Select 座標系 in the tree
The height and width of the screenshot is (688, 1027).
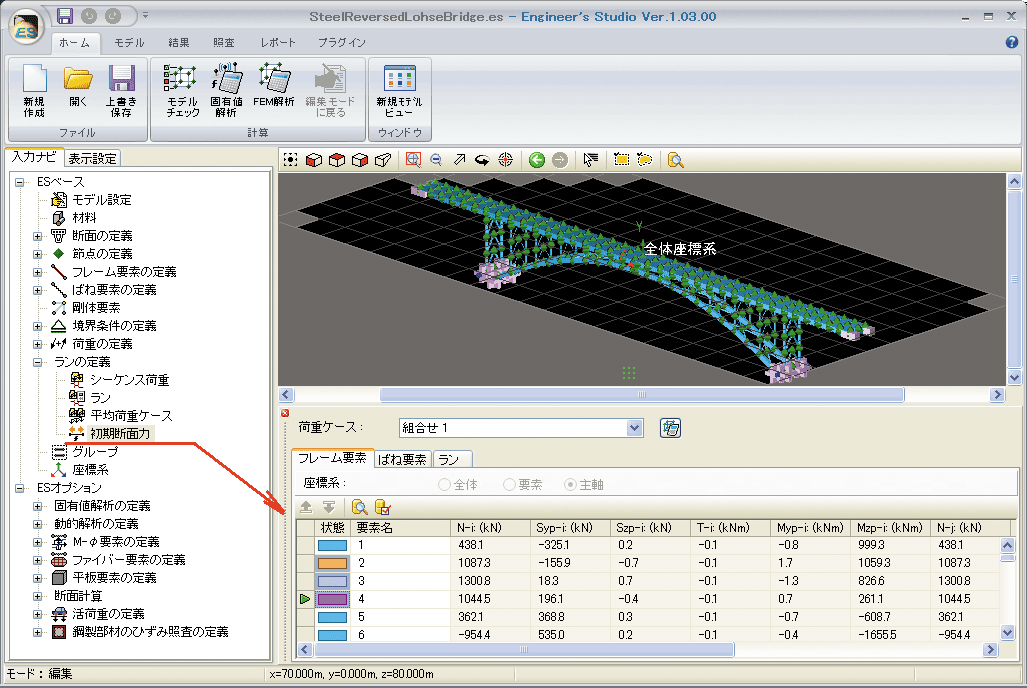coord(90,470)
